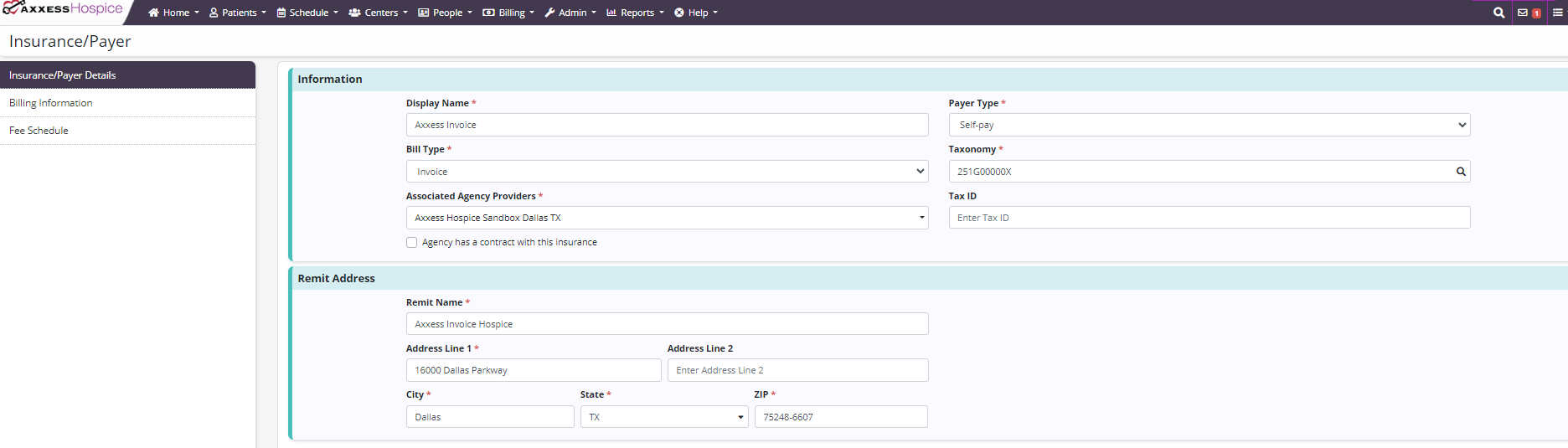Screen dimensions: 1568x448
Task: Open the Patients menu
Action: pyautogui.click(x=238, y=13)
